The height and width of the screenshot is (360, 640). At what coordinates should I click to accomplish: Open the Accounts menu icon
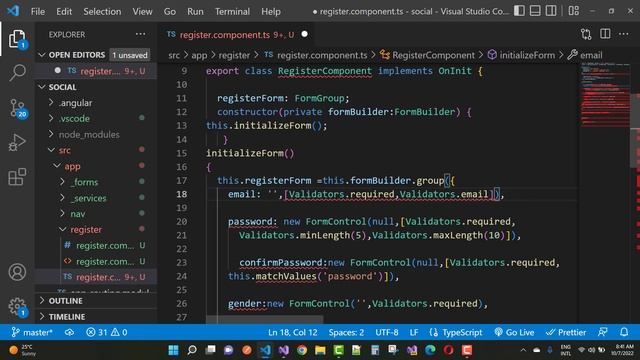[17, 272]
